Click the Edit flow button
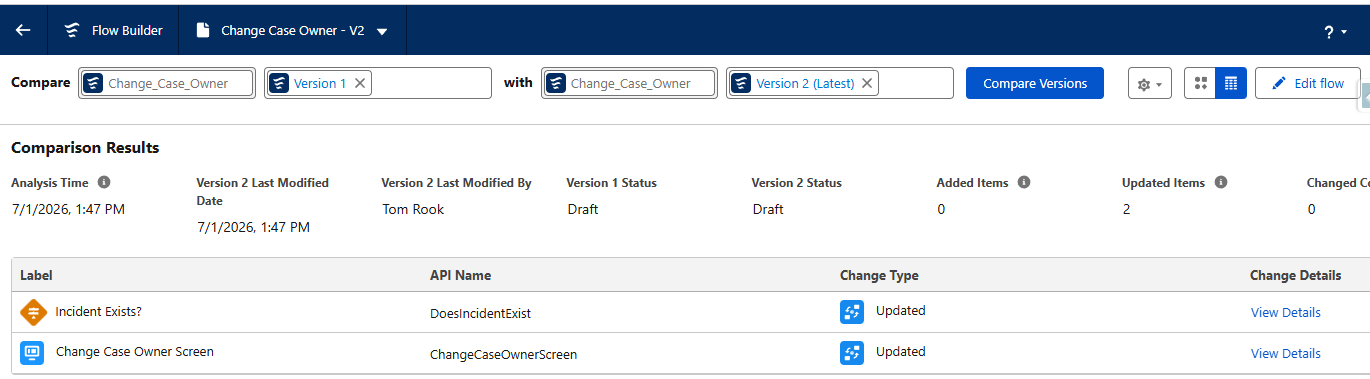 (1307, 83)
